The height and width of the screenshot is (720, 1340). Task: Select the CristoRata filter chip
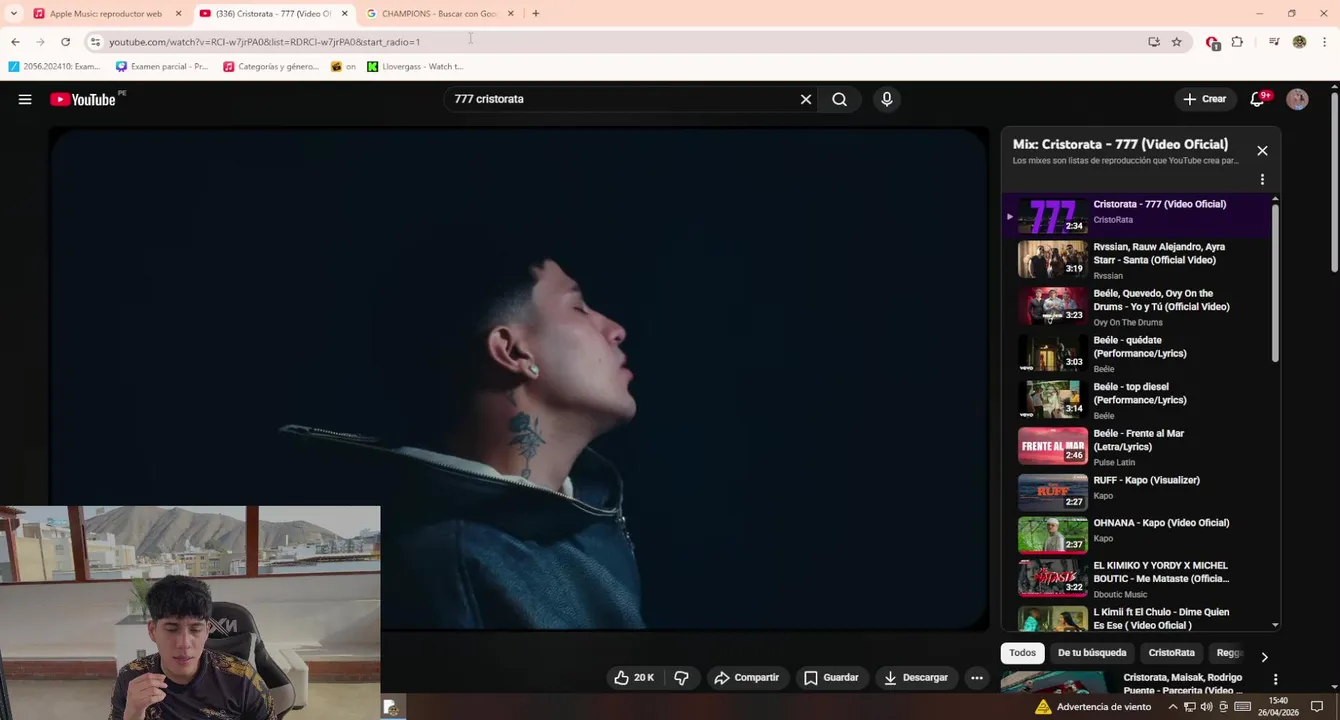coord(1171,653)
